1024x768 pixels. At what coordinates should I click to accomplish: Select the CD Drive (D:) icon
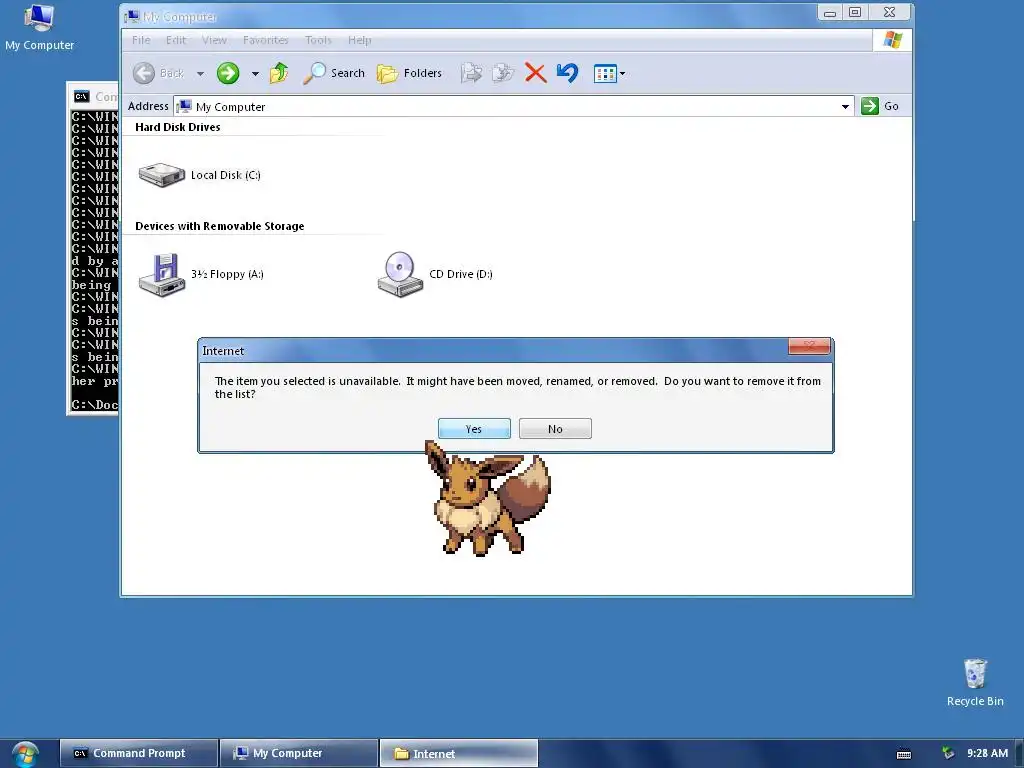(400, 274)
